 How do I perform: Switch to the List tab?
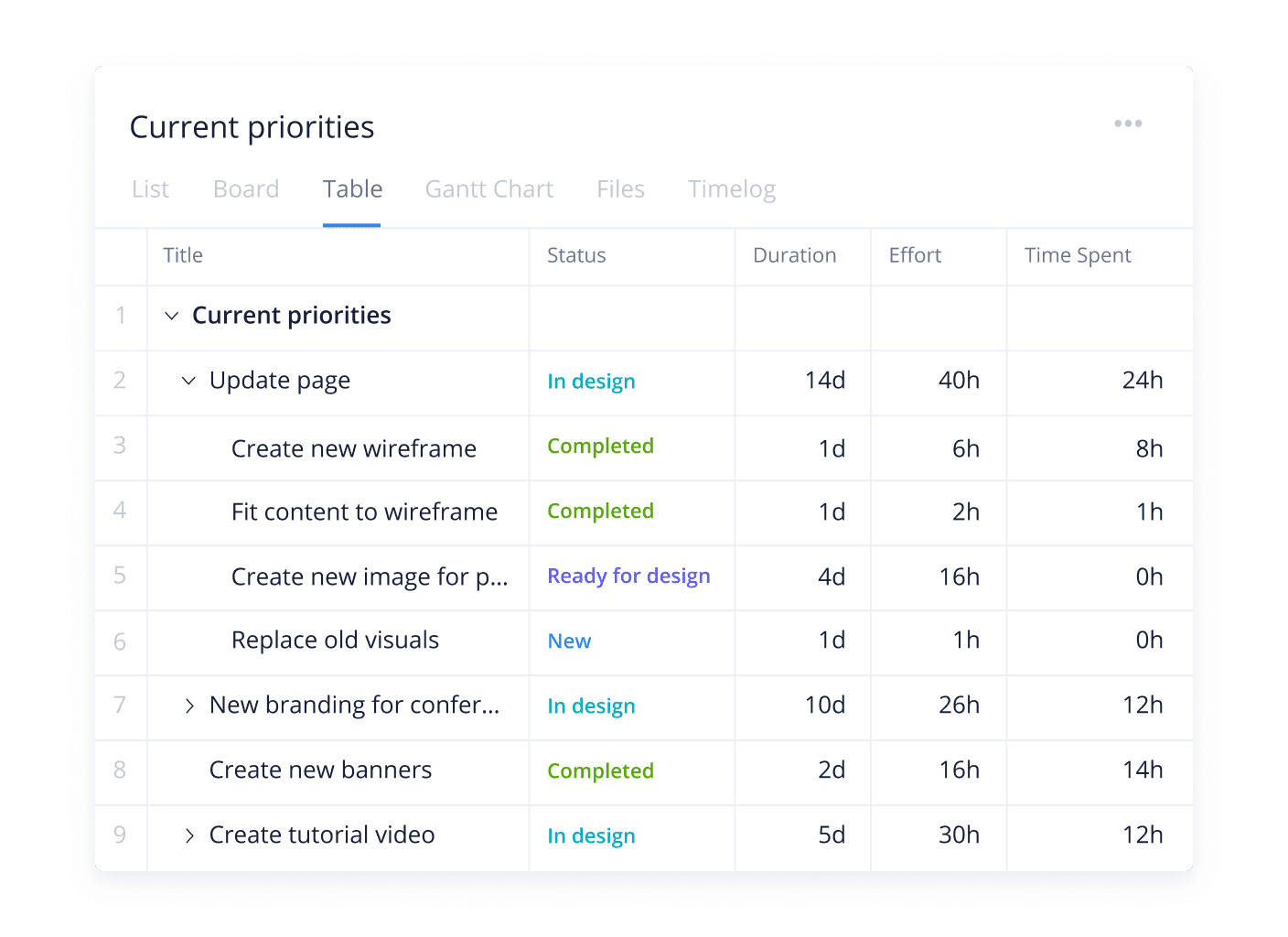pos(150,189)
